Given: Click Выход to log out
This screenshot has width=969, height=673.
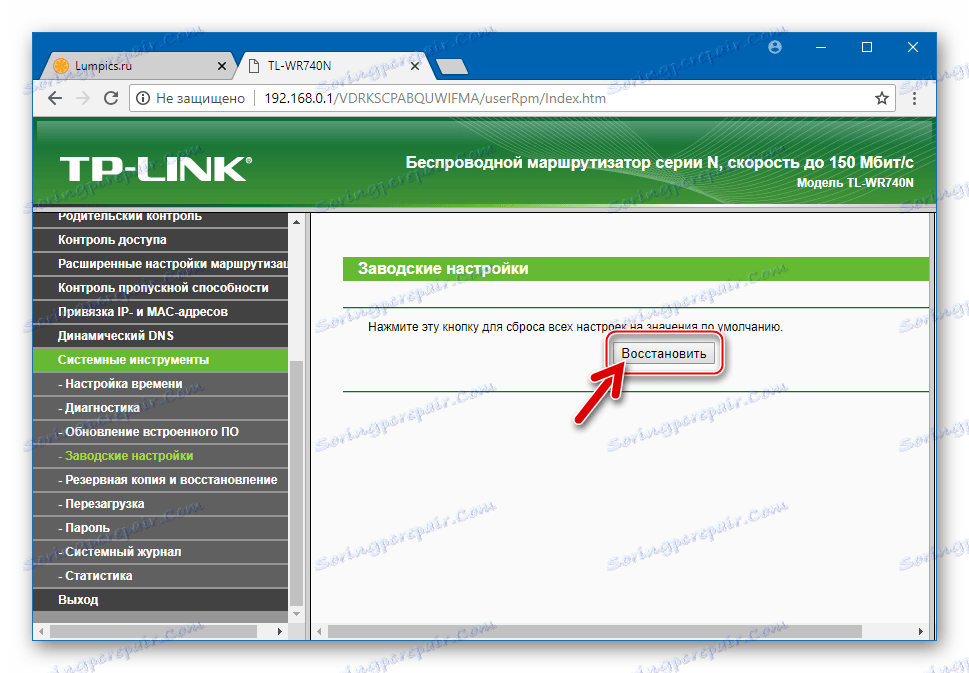Looking at the screenshot, I should (161, 600).
